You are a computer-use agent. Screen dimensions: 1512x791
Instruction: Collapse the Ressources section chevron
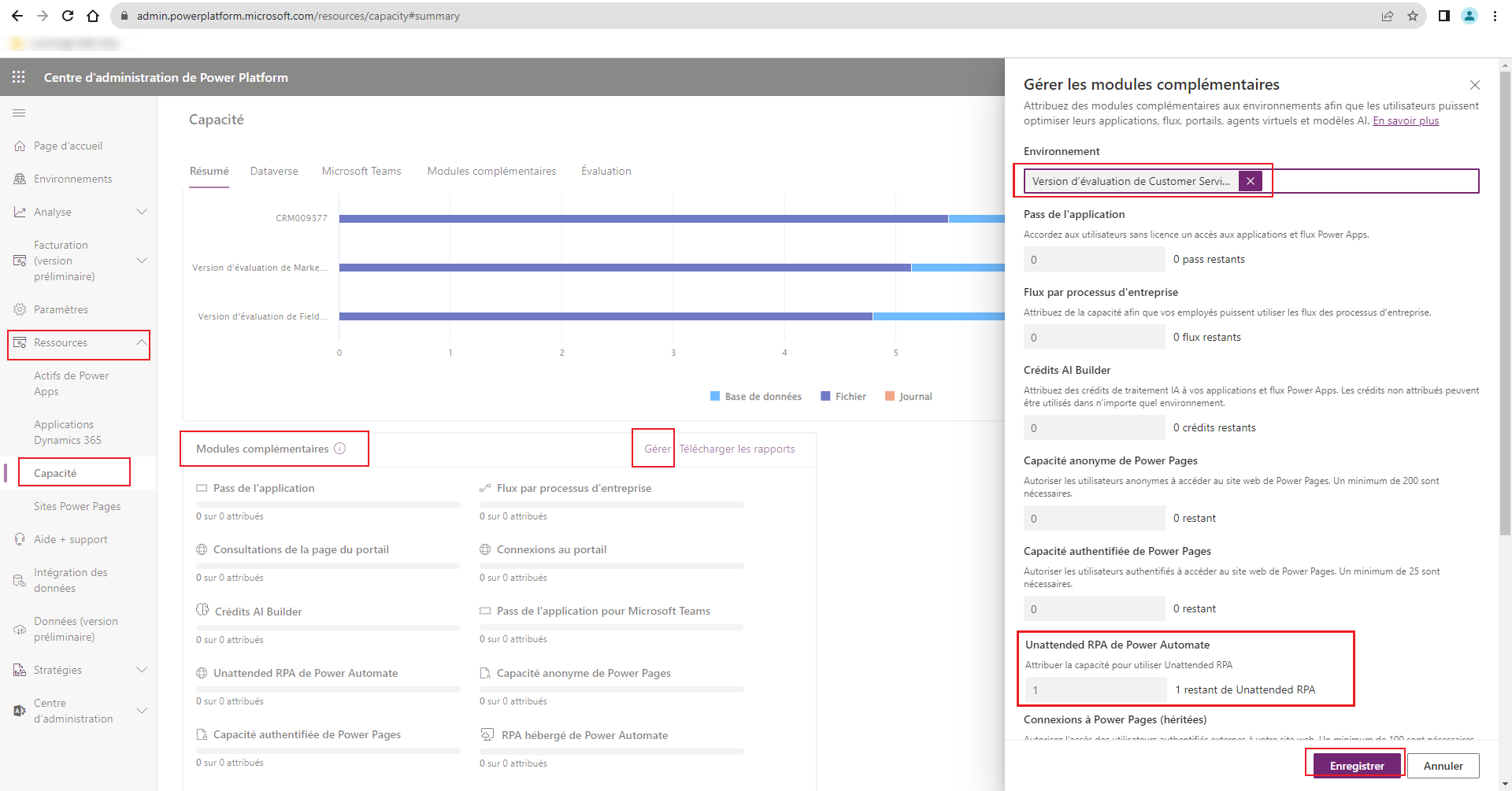[x=142, y=342]
